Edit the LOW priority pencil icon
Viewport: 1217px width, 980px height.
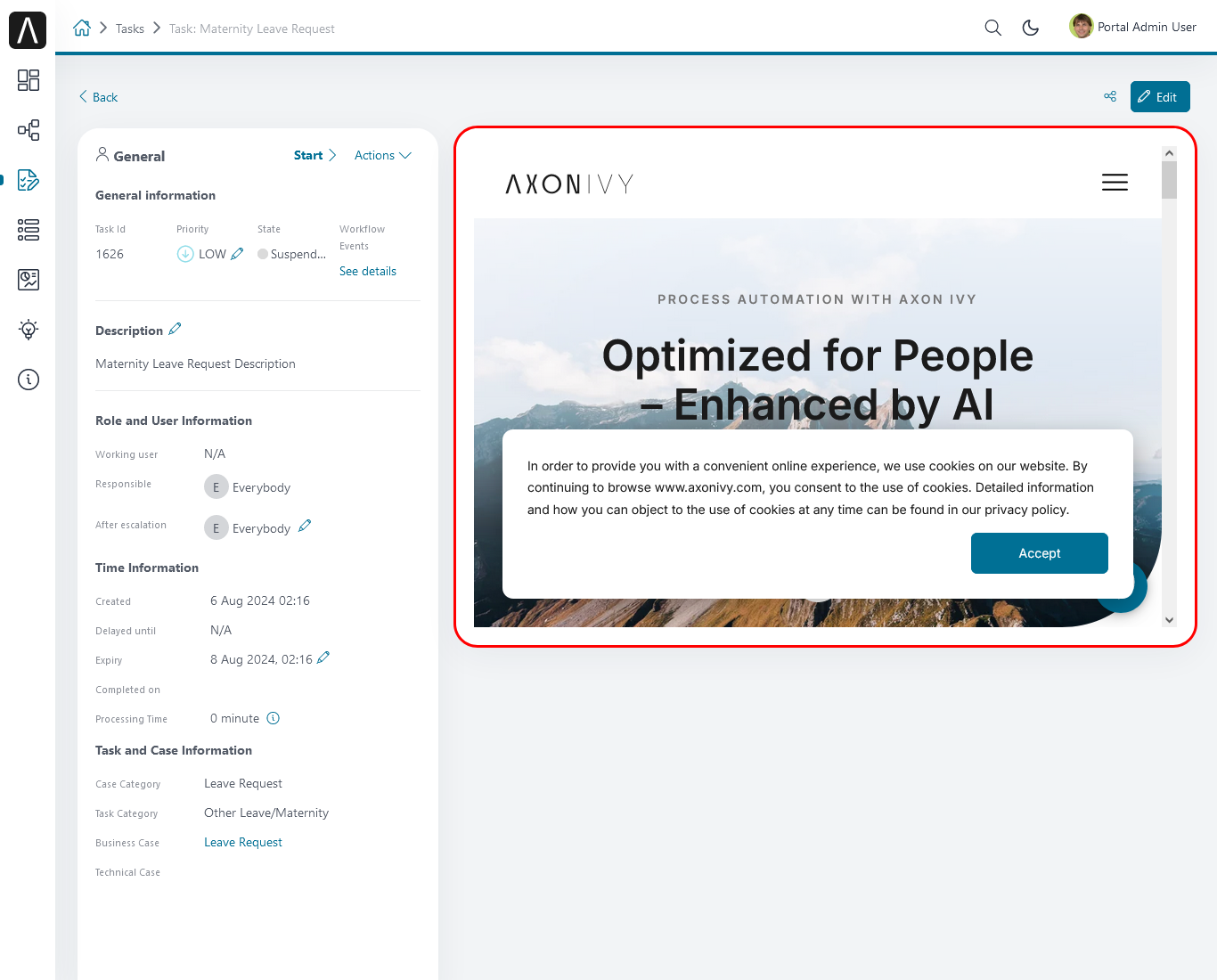237,254
